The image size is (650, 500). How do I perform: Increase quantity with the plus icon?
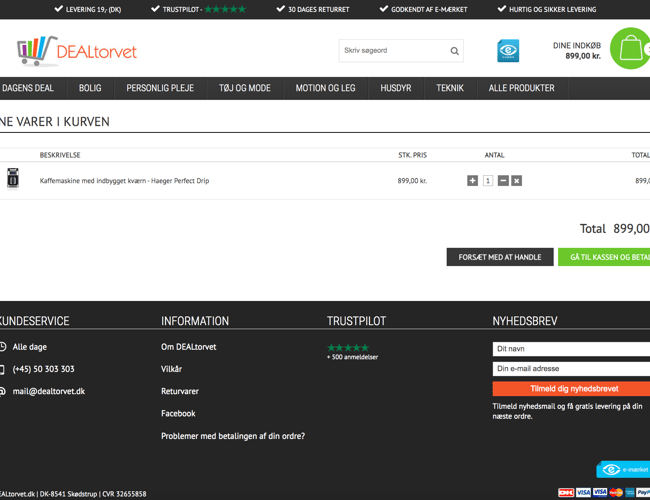(472, 181)
